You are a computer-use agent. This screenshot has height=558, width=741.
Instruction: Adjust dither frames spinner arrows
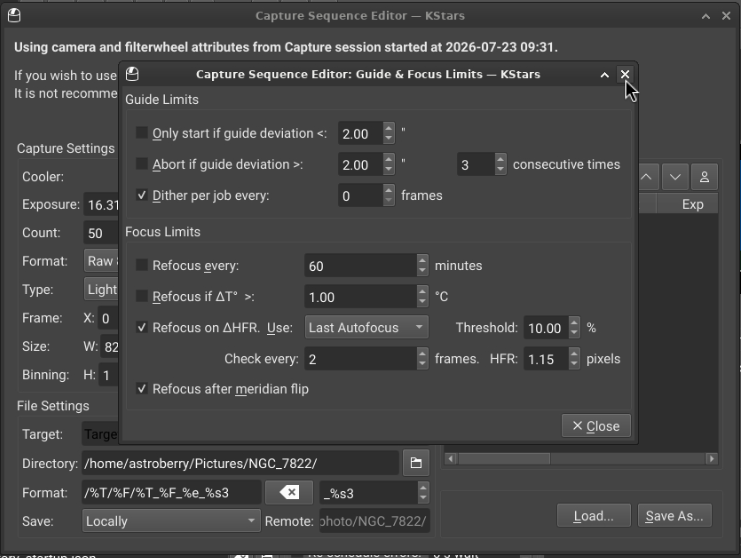pos(388,196)
